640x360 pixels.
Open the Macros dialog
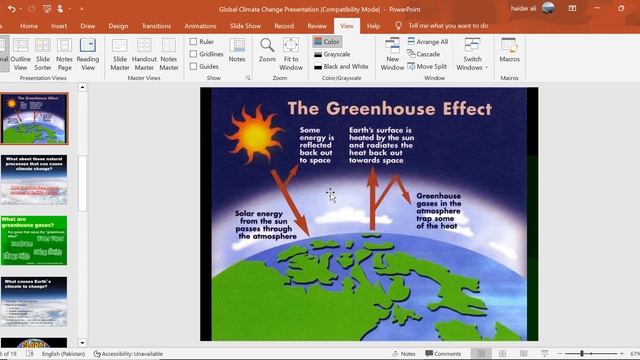(509, 51)
